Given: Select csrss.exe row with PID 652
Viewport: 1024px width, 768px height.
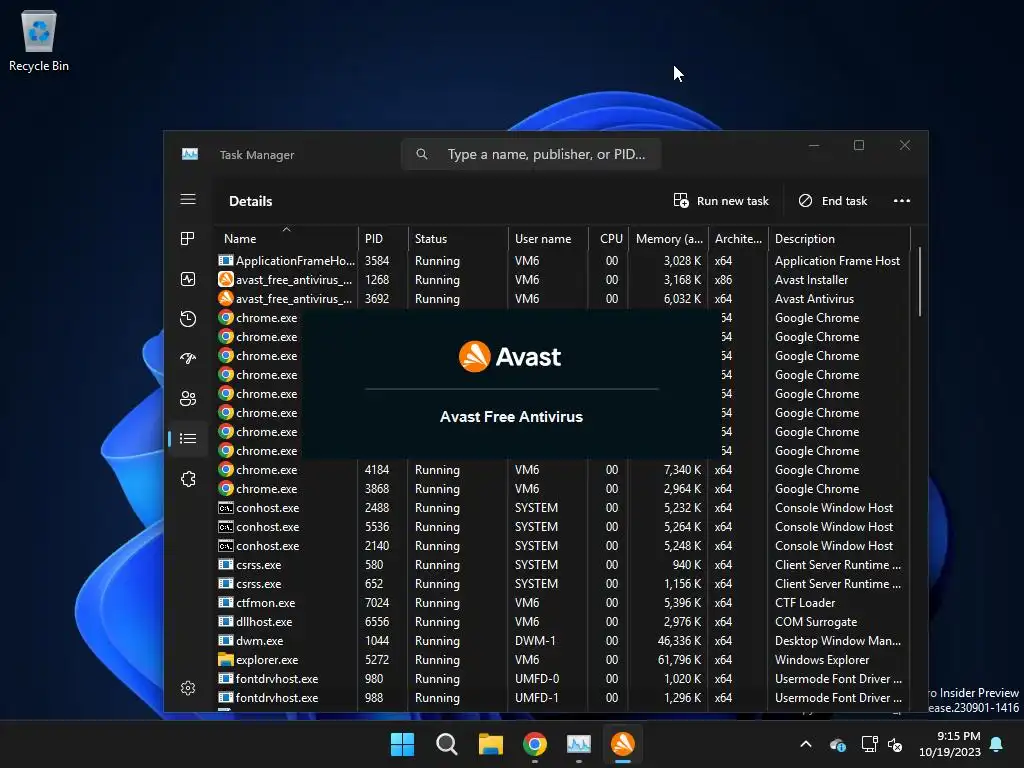Looking at the screenshot, I should (x=562, y=583).
